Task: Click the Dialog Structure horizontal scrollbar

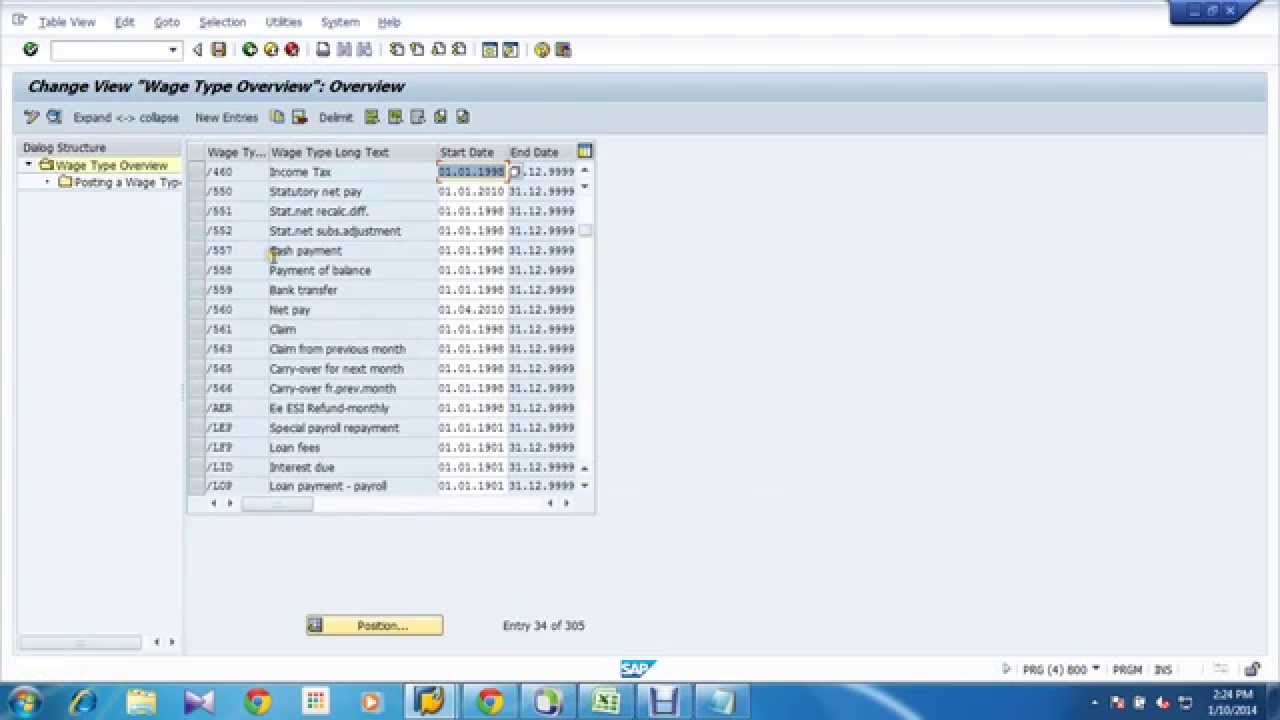Action: tap(80, 642)
